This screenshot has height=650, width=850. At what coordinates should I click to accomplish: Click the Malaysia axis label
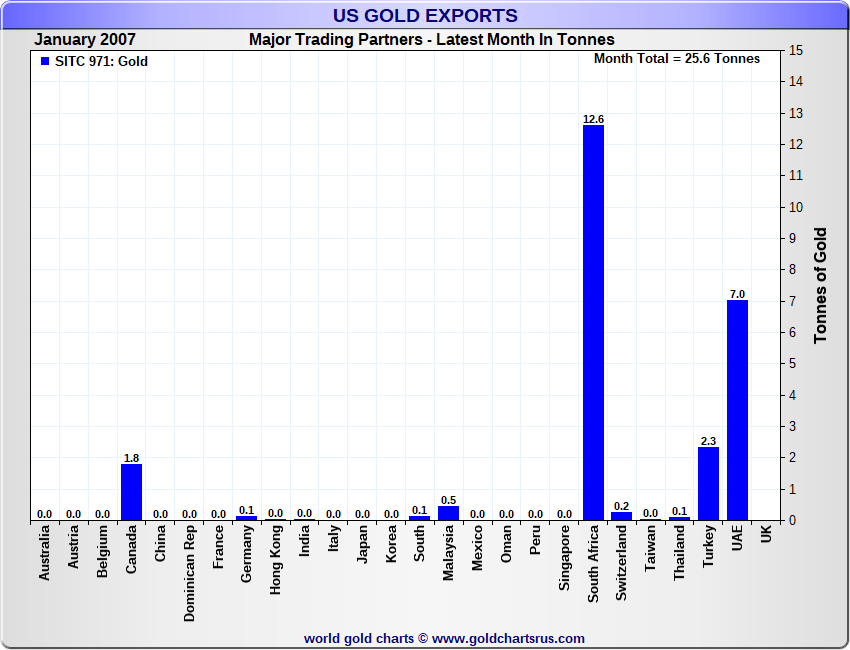(x=448, y=552)
